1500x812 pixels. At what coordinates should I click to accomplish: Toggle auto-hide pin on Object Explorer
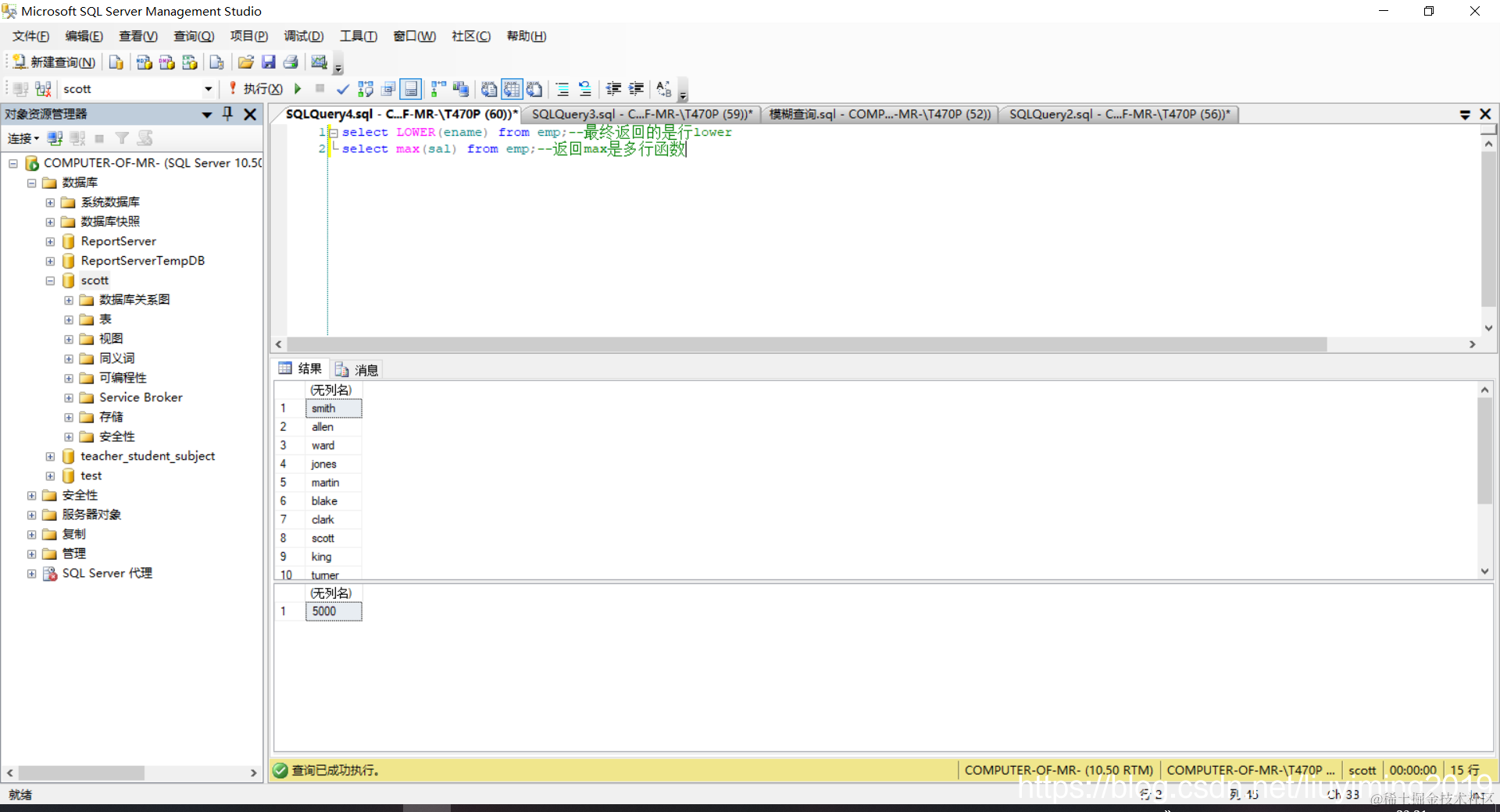click(x=228, y=114)
